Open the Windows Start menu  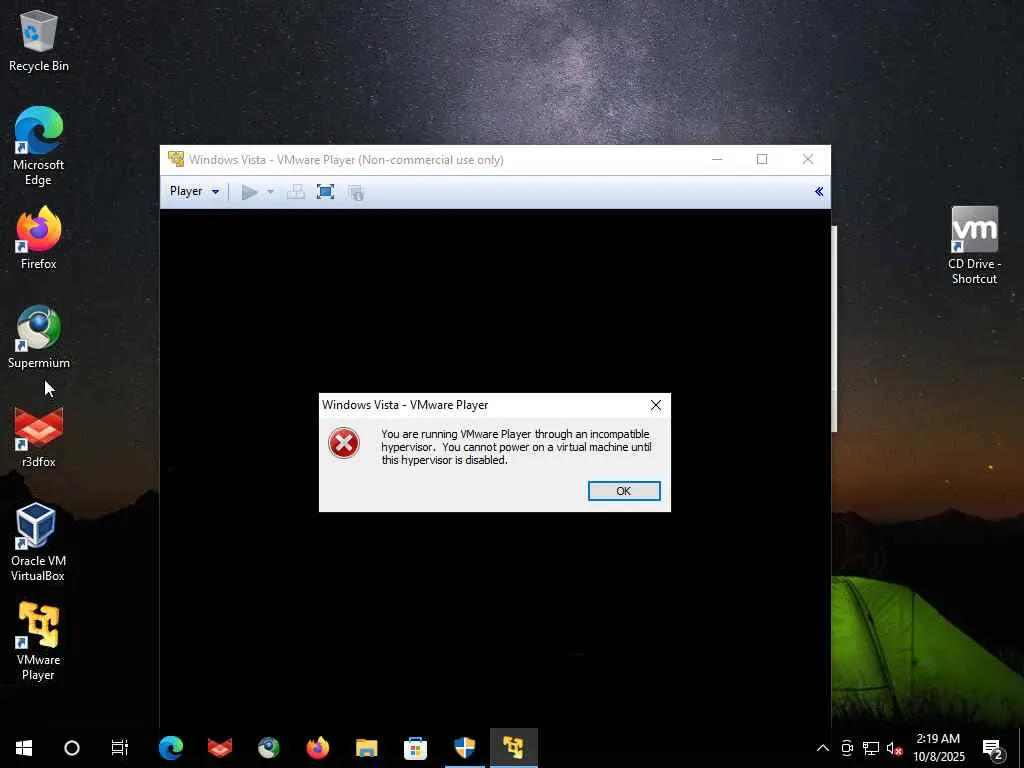[24, 748]
